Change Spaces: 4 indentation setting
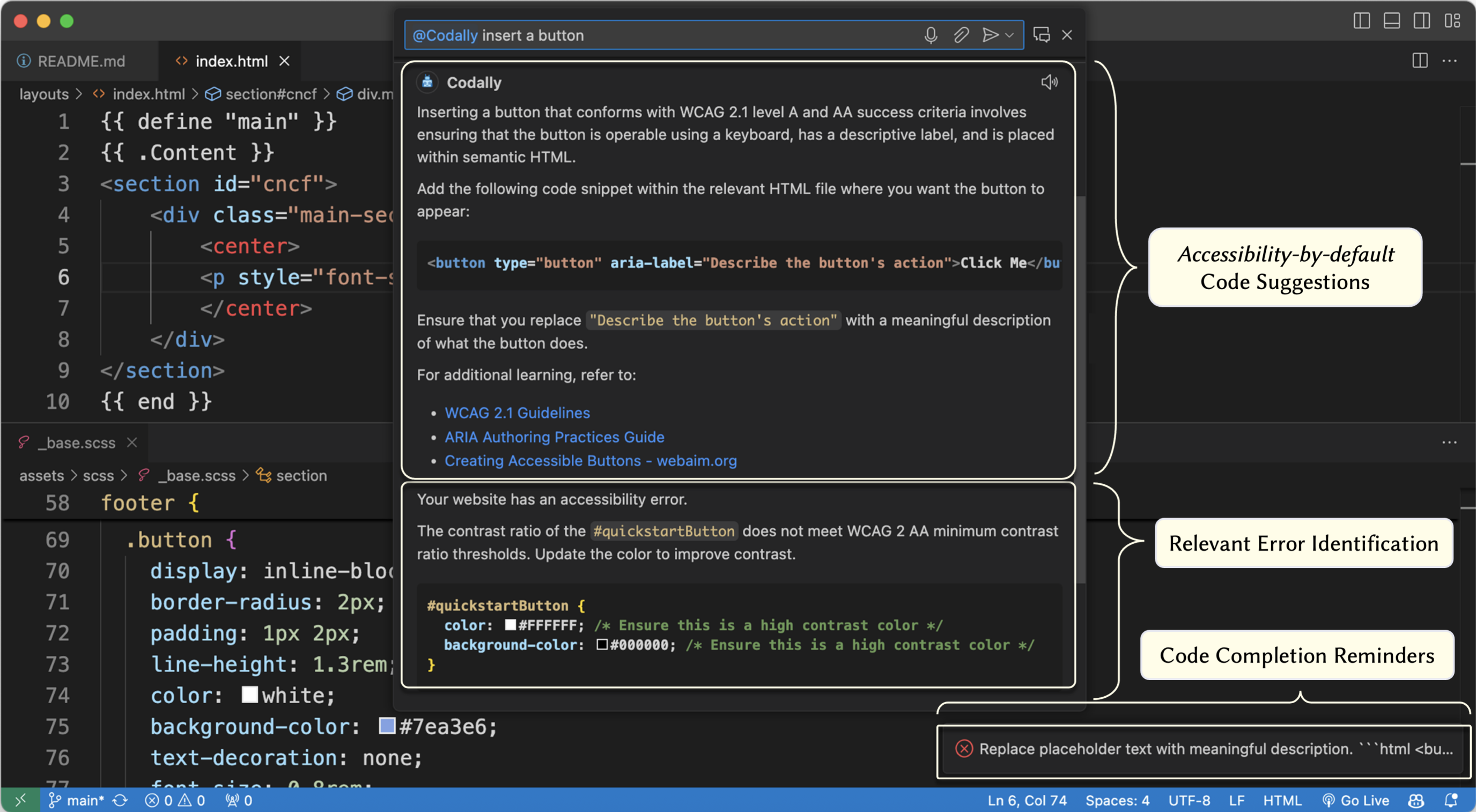The image size is (1476, 812). click(1117, 801)
